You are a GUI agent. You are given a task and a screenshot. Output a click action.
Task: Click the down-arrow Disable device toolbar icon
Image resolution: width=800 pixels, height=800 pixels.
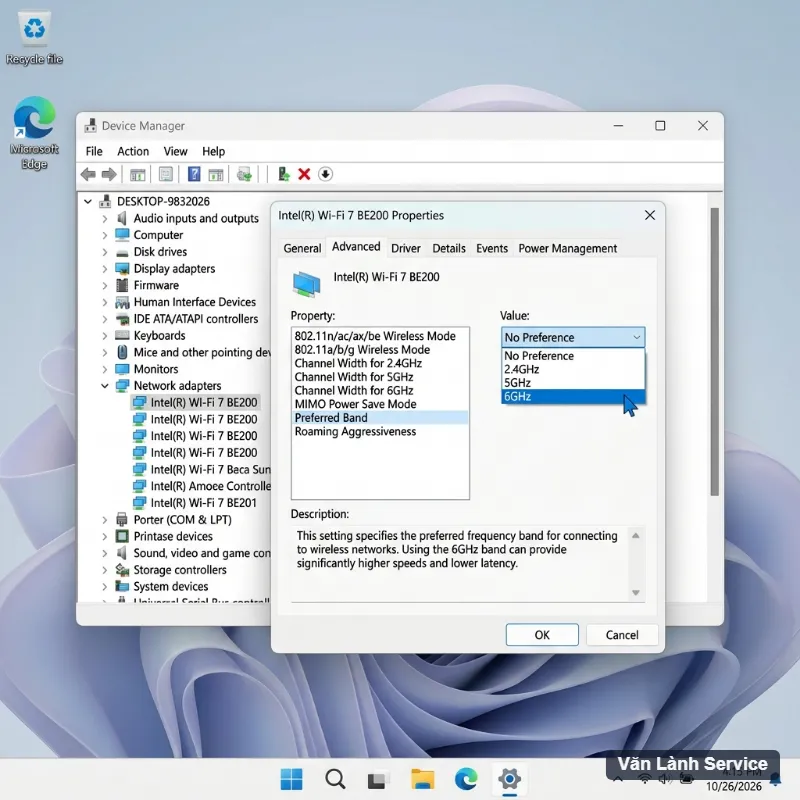click(325, 174)
